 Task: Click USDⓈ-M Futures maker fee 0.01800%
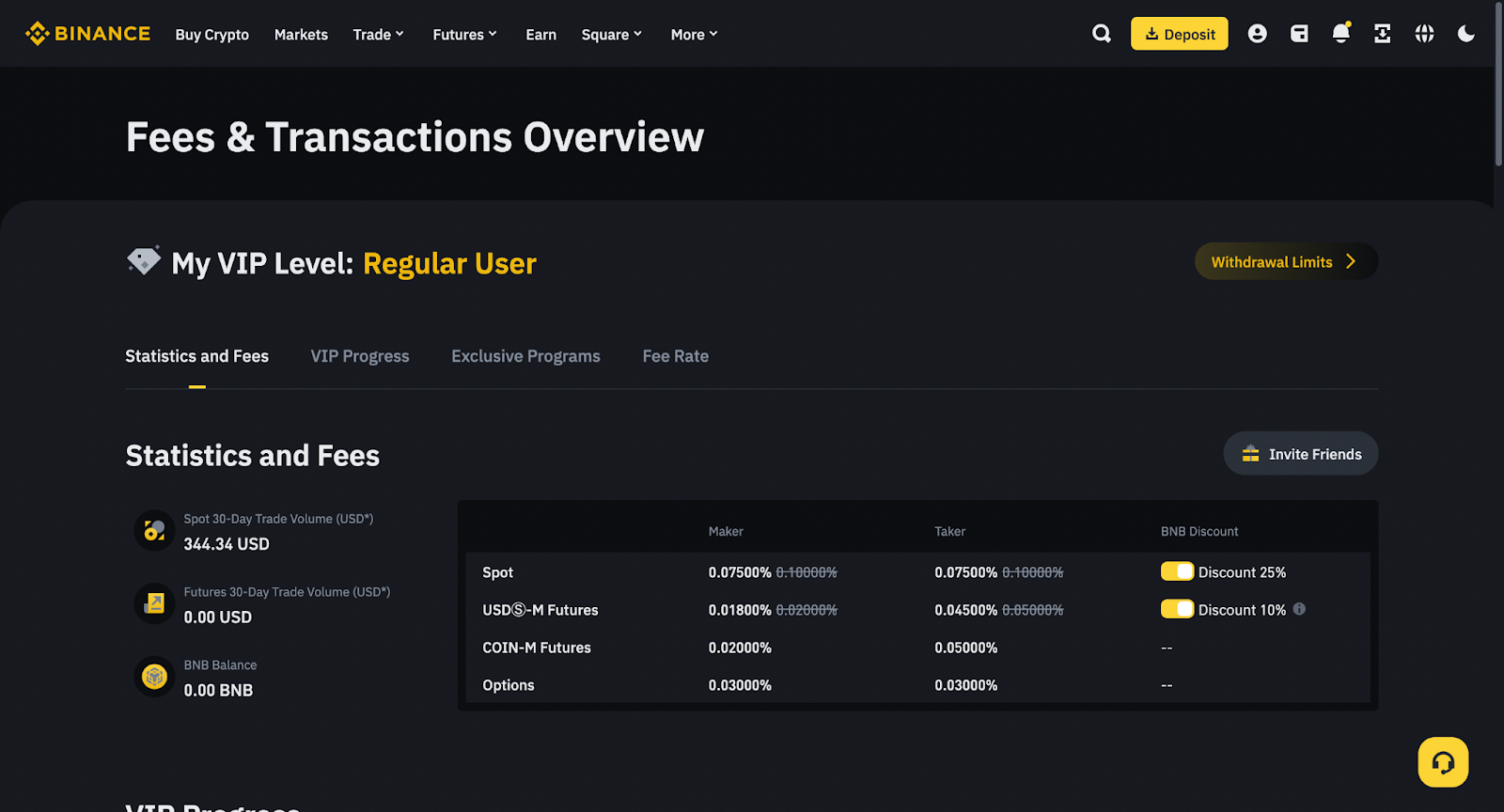[740, 610]
